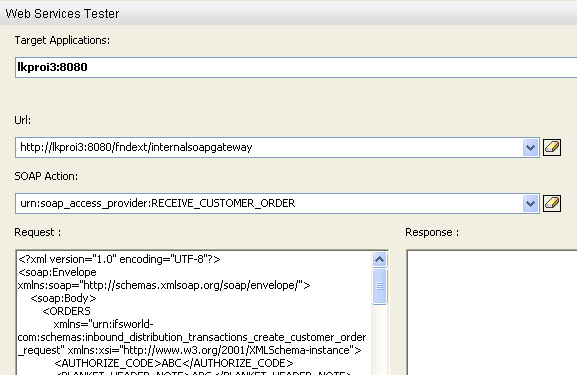Image resolution: width=577 pixels, height=375 pixels.
Task: Click the xmlns="urn:ifsworld-" line
Action: click(x=103, y=324)
